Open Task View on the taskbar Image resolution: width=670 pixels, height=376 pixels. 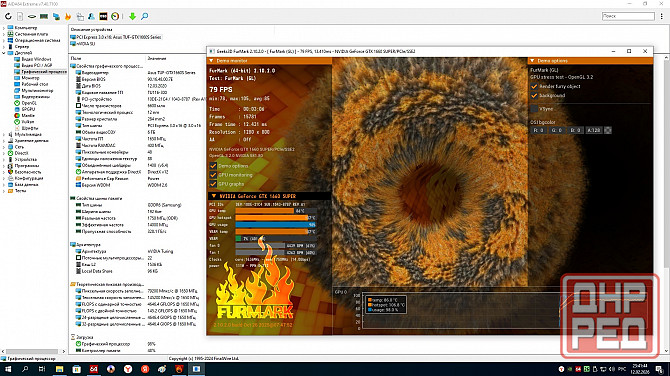(42, 369)
